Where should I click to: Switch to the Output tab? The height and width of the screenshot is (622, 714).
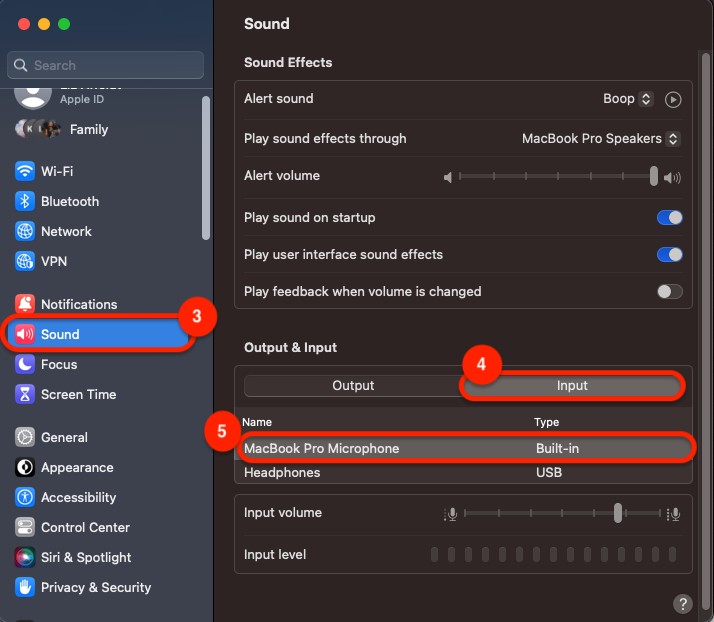(x=353, y=386)
